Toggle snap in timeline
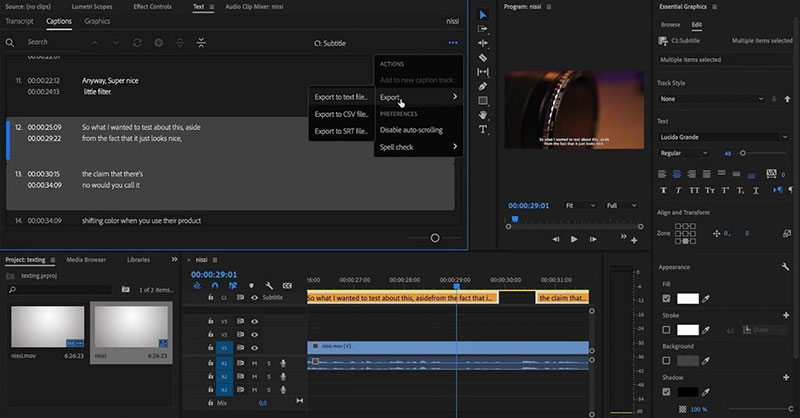 215,286
